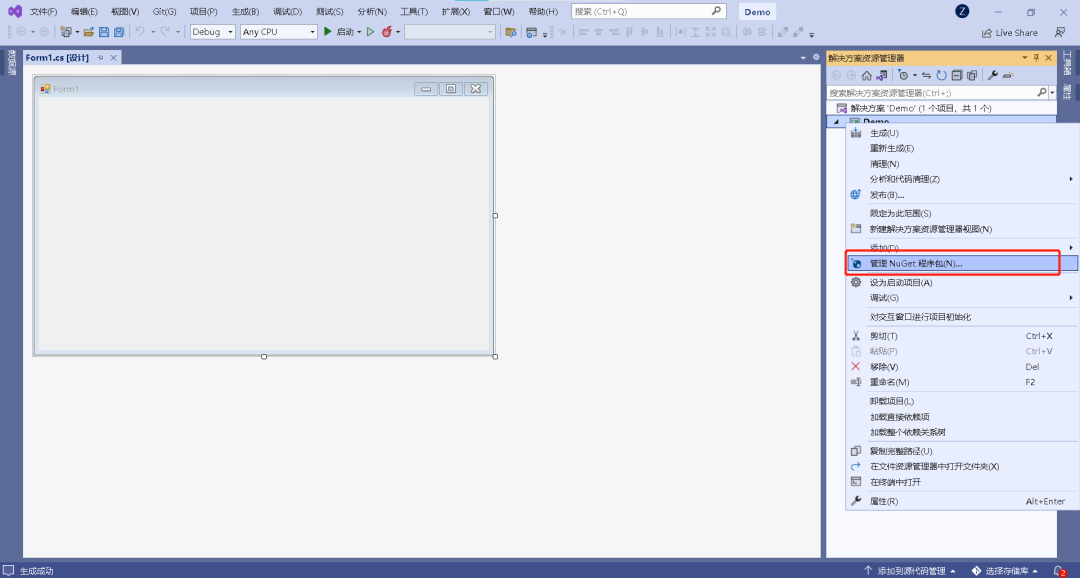
Task: Click the Live Share button
Action: [1010, 33]
